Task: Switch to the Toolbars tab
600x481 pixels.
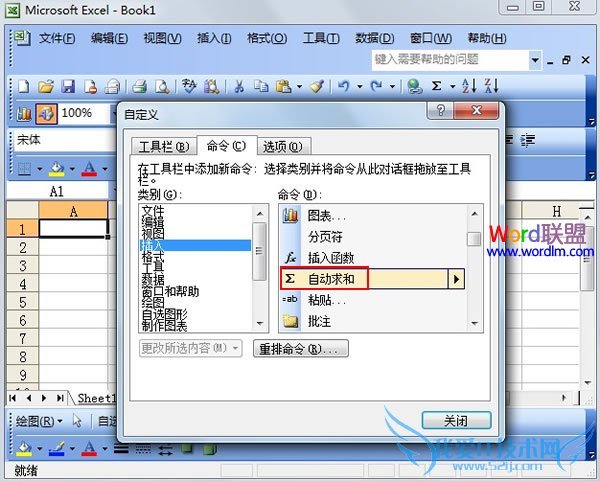Action: coord(164,147)
